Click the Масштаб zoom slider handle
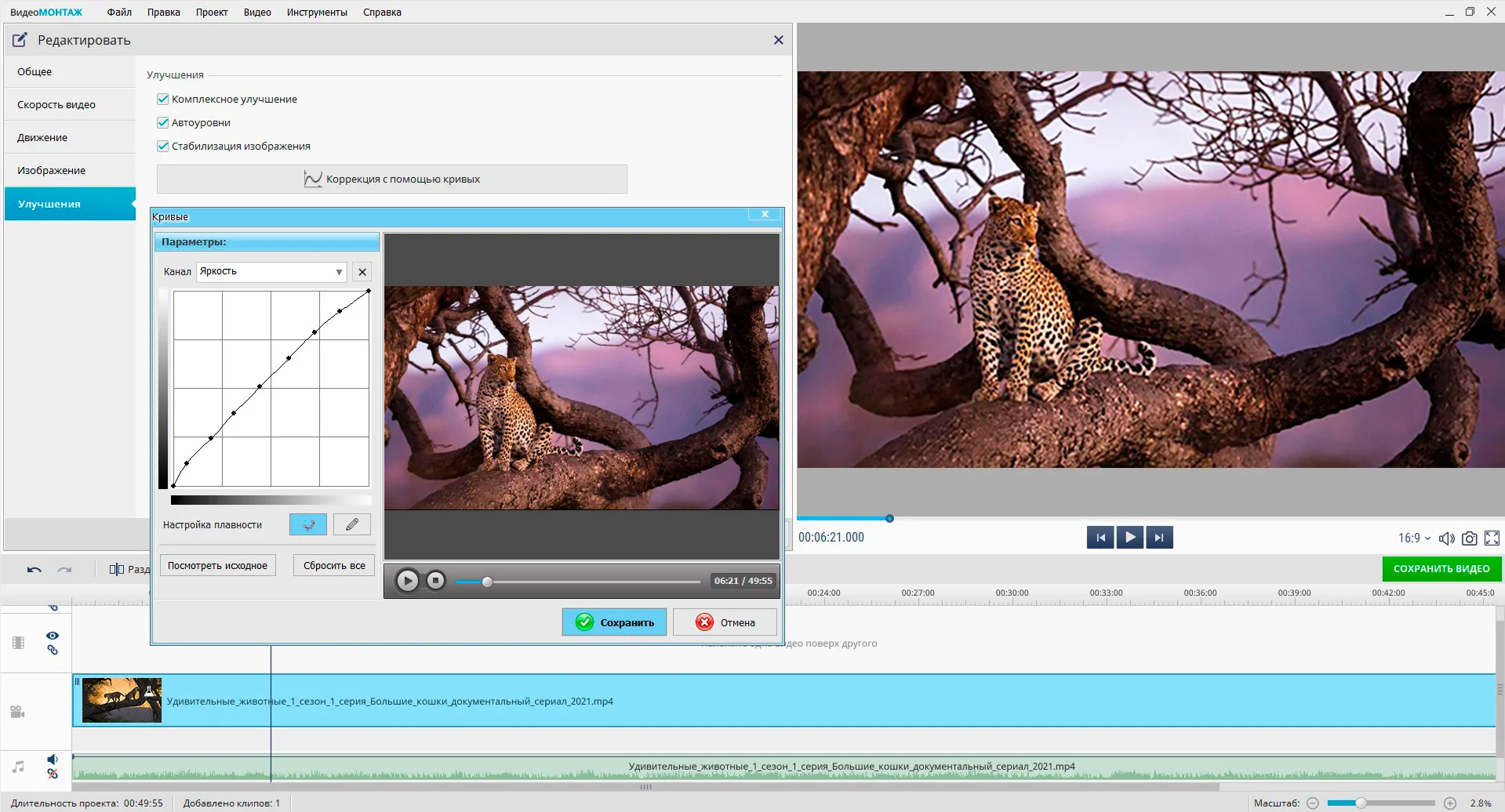Screen dimensions: 1505x812 coord(1361,803)
